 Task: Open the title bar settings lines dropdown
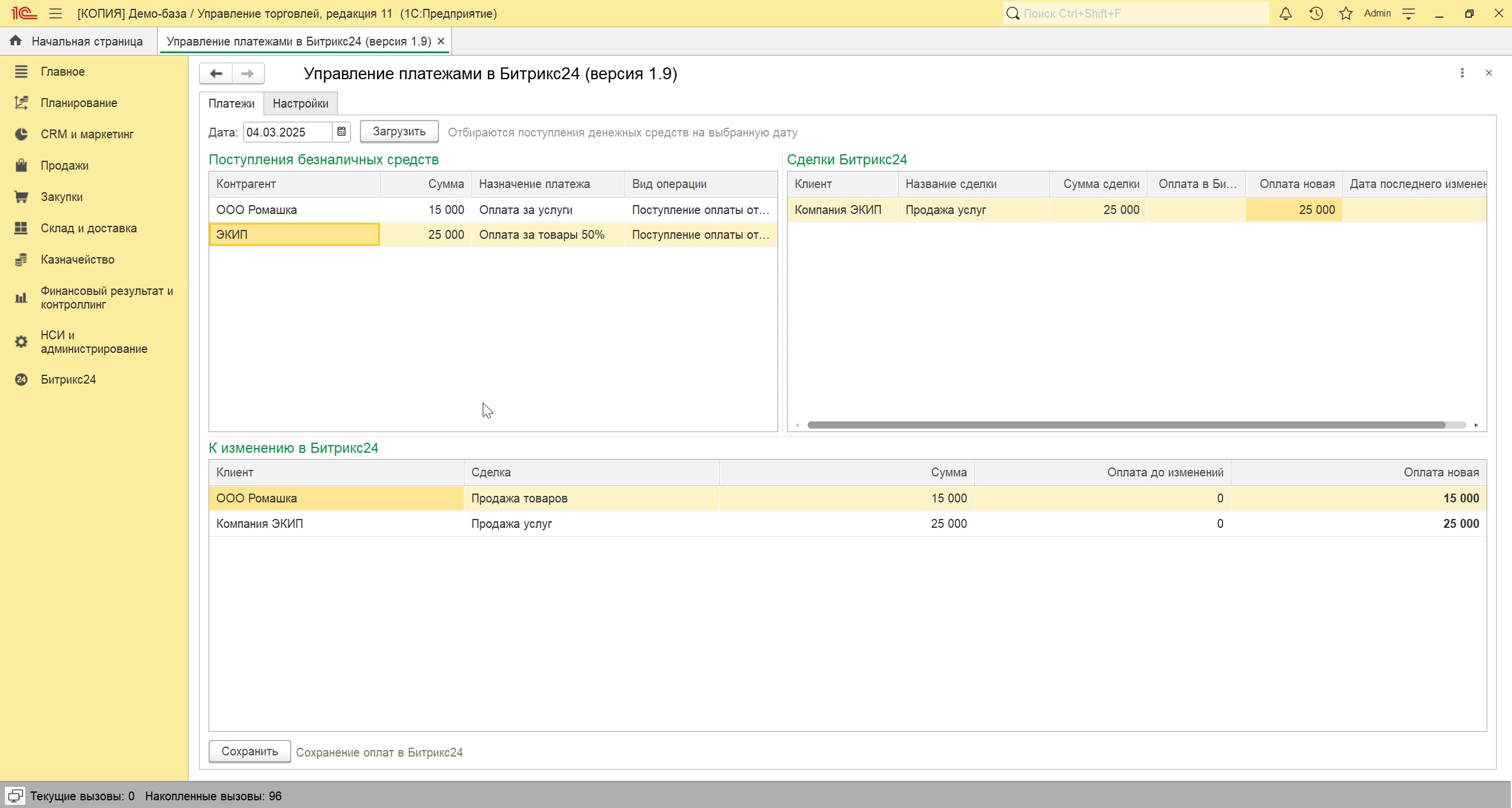pos(1409,14)
